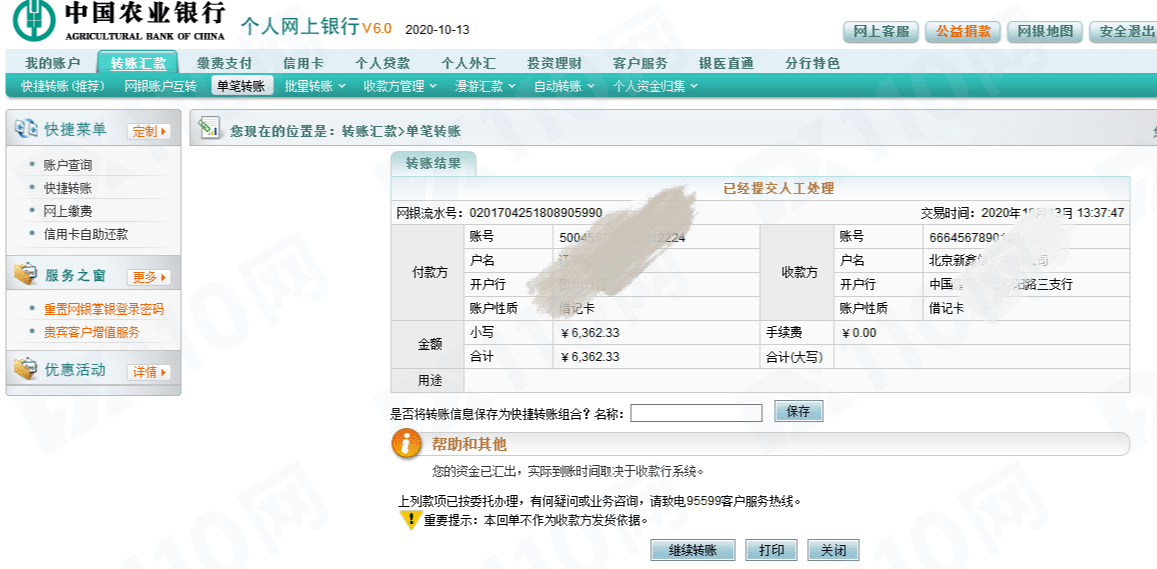This screenshot has width=1157, height=569.
Task: Click the 保存 button
Action: point(798,412)
